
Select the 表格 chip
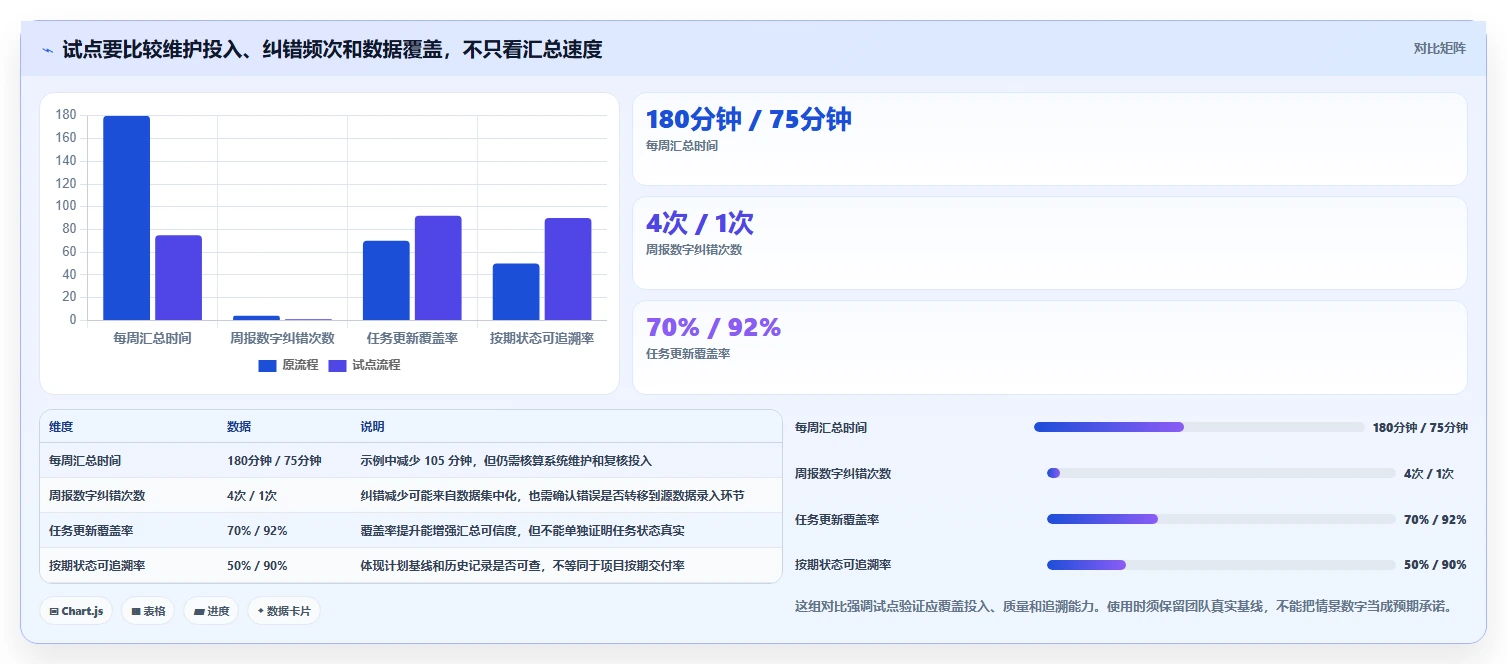148,611
